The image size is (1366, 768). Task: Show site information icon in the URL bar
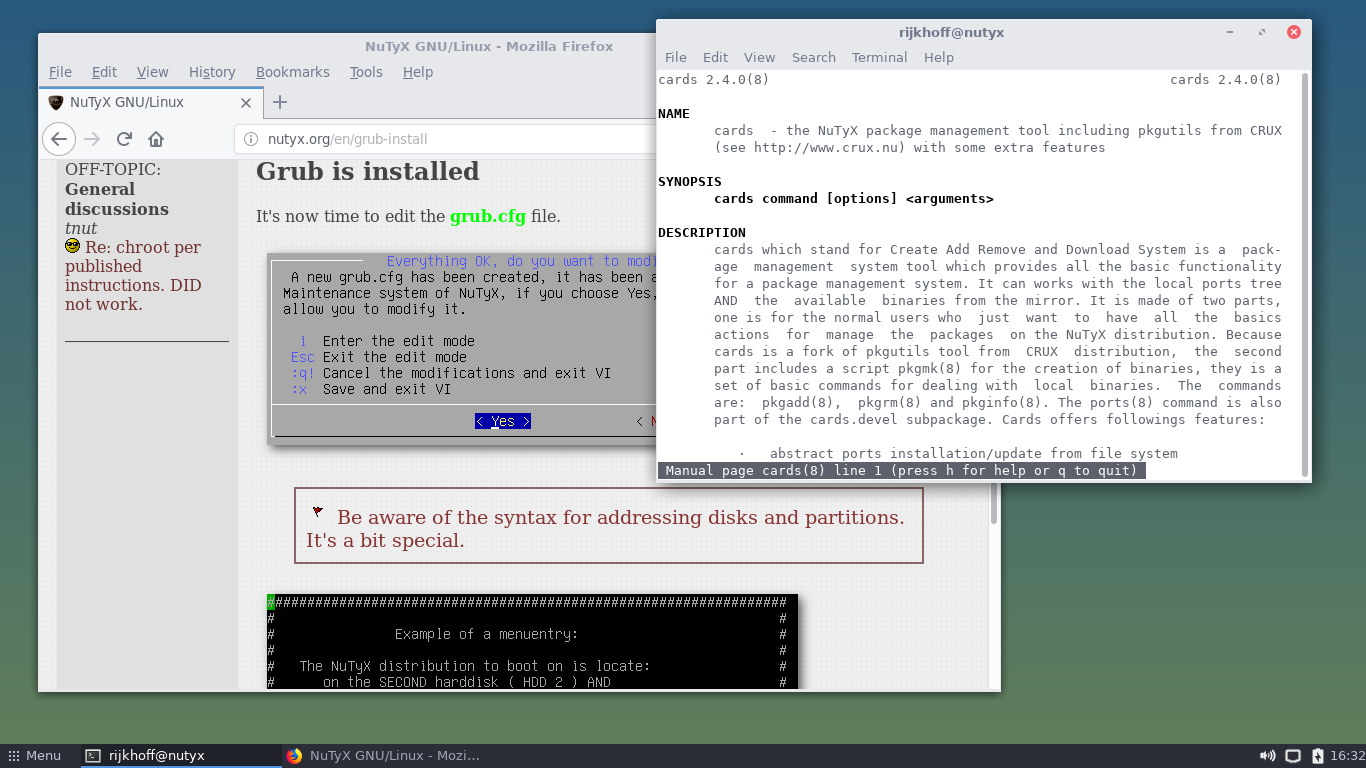251,139
